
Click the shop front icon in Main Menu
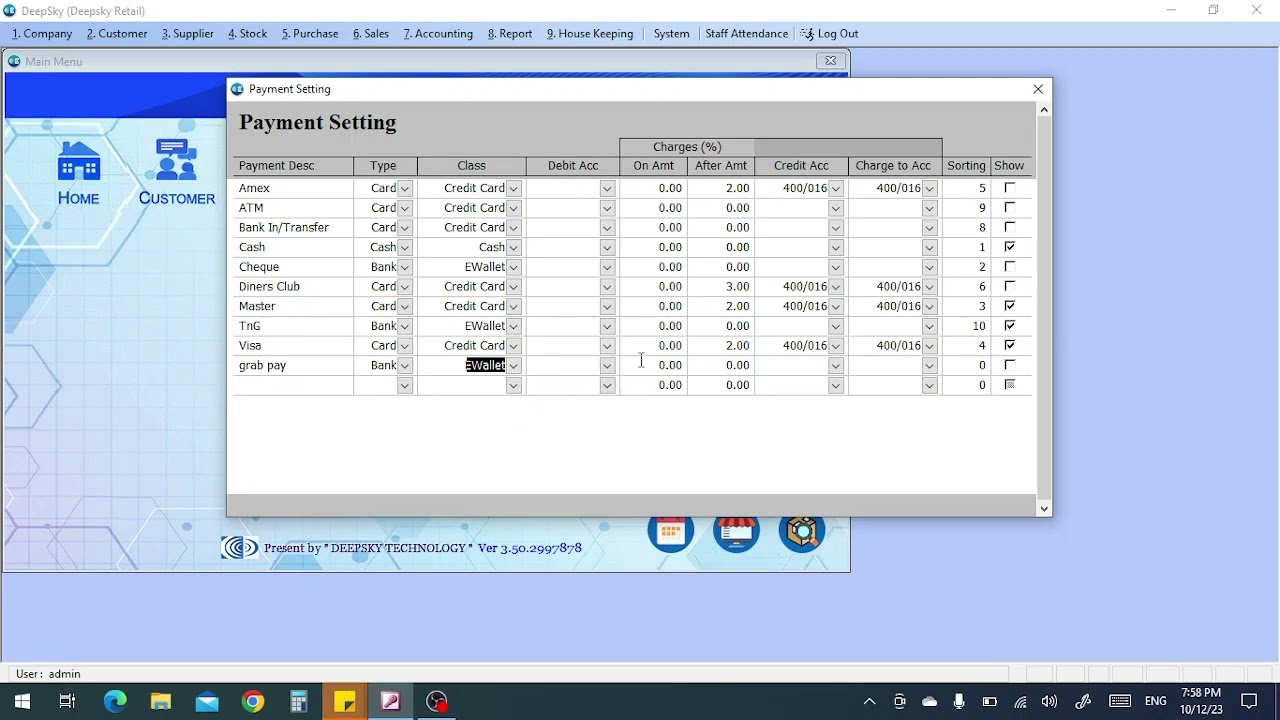[x=737, y=530]
